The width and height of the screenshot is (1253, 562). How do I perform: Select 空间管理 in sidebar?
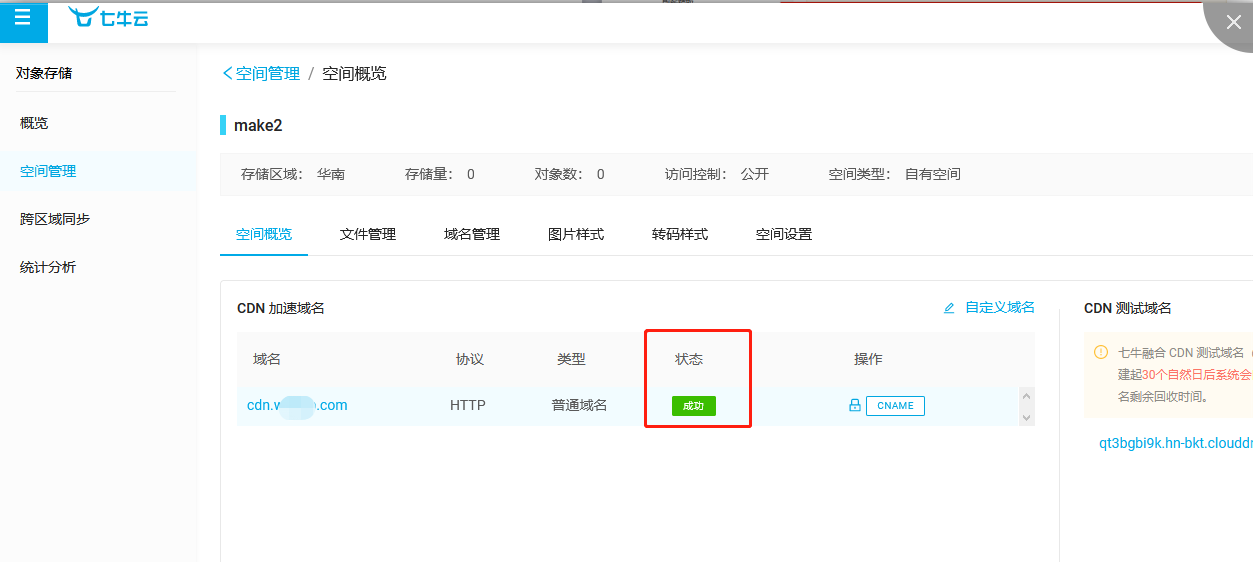pyautogui.click(x=48, y=171)
